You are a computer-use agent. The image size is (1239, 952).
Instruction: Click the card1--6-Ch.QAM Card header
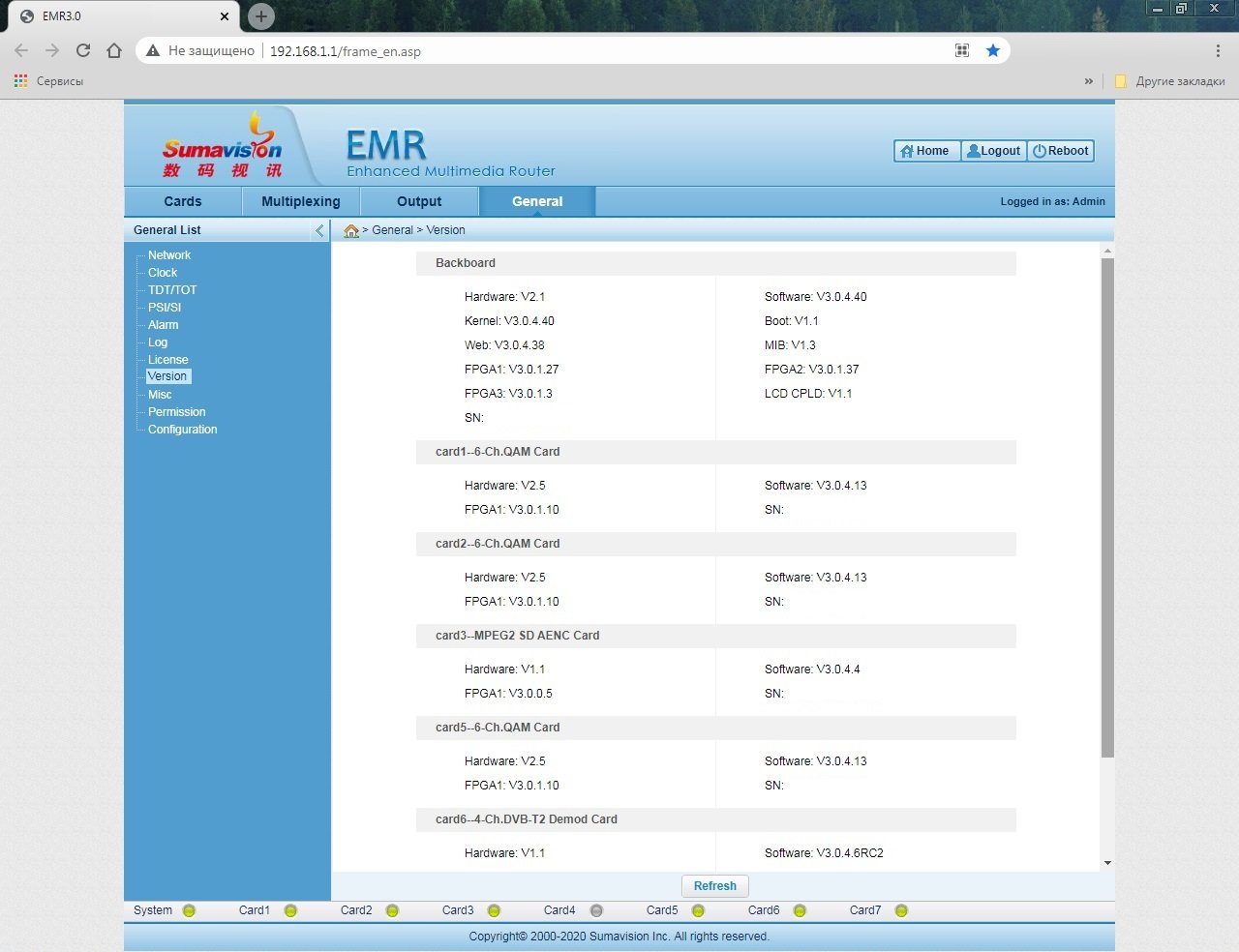(716, 452)
